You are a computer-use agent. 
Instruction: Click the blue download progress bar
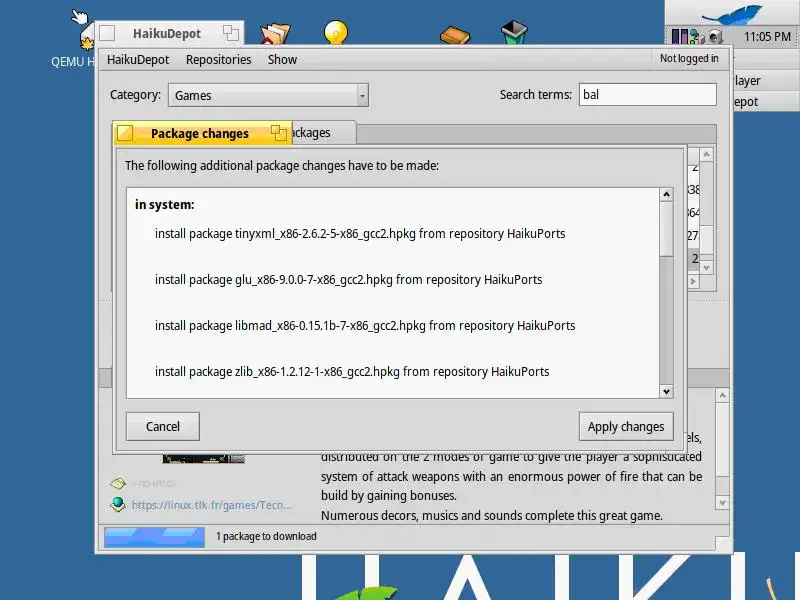(155, 537)
